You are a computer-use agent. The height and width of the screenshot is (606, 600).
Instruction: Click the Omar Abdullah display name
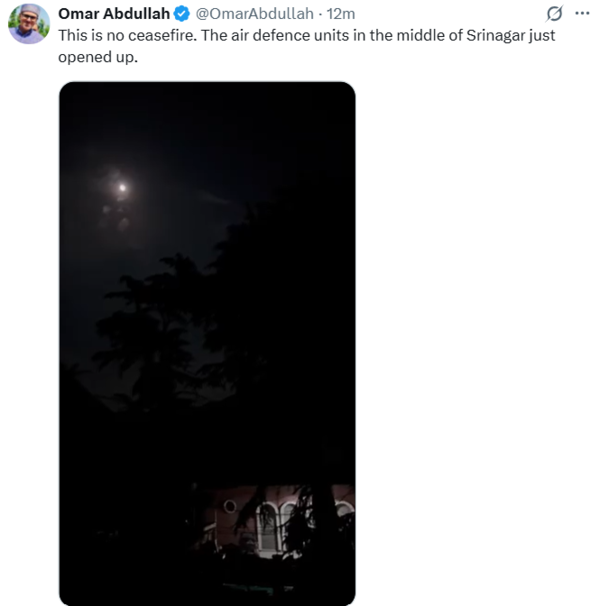click(114, 14)
